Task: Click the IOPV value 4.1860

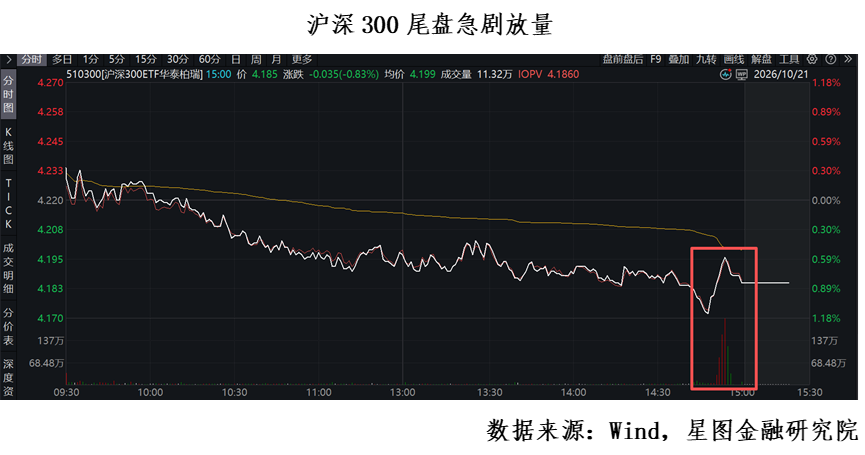Action: (563, 74)
